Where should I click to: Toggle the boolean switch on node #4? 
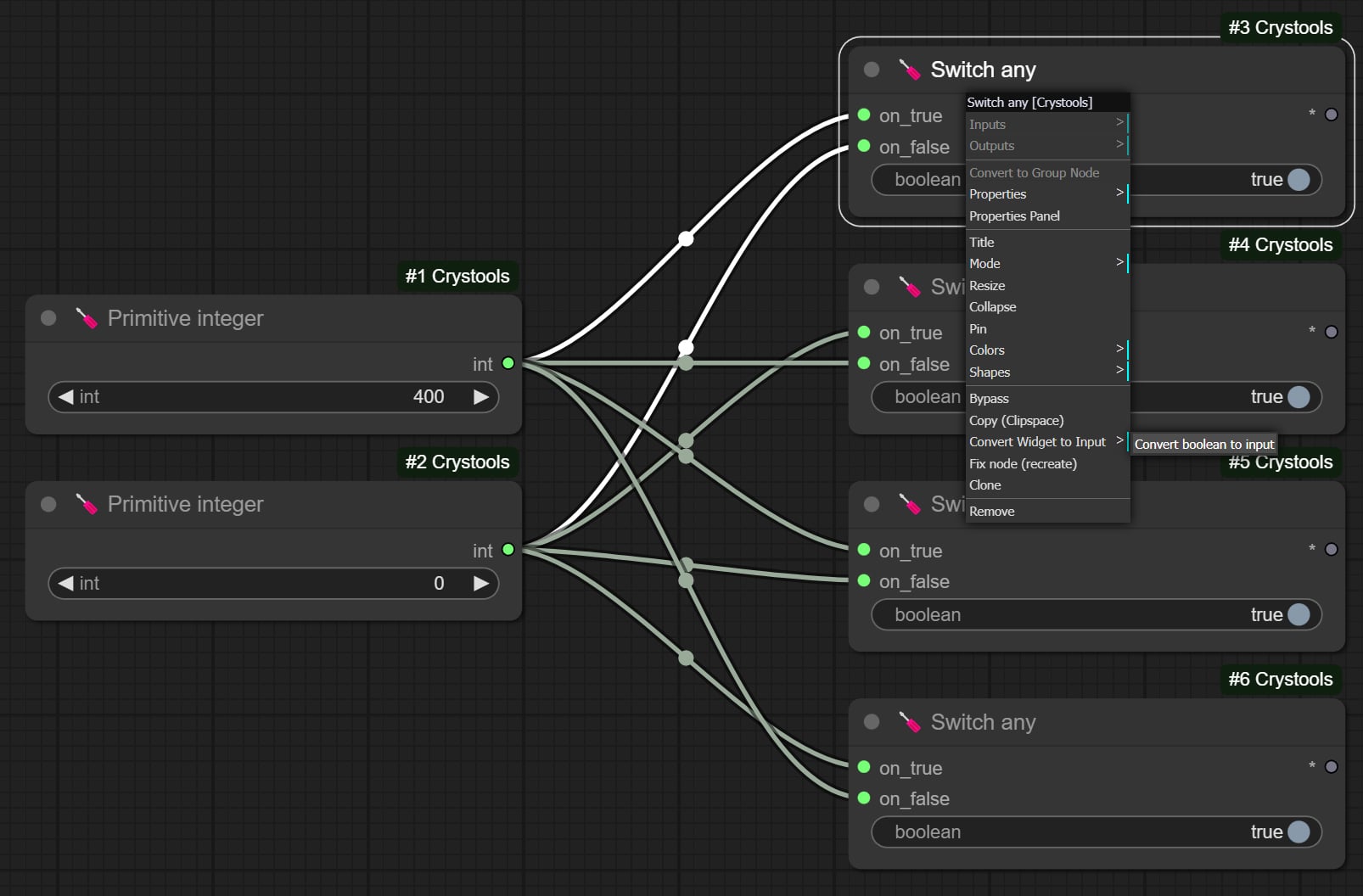[x=1298, y=397]
